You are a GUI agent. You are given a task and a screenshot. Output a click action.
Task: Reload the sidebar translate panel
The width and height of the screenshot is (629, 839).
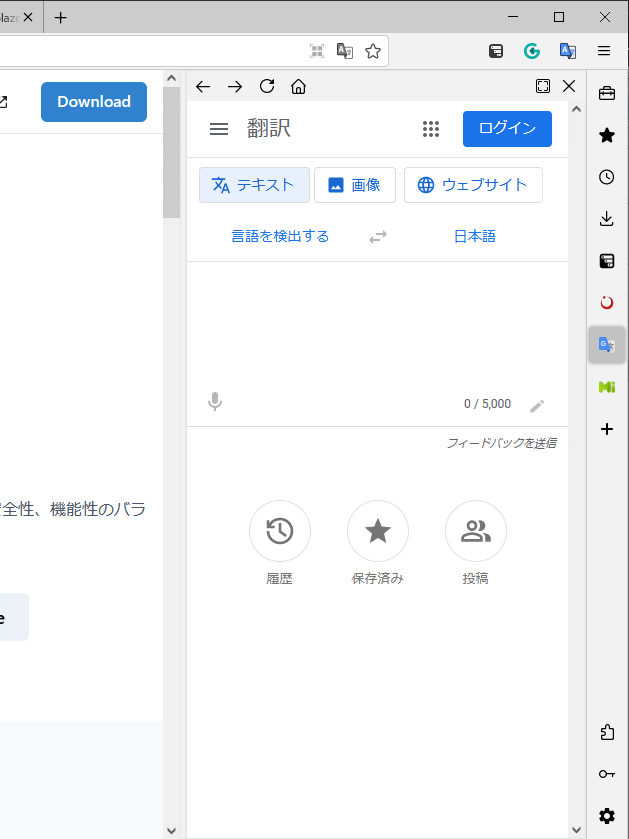click(267, 86)
